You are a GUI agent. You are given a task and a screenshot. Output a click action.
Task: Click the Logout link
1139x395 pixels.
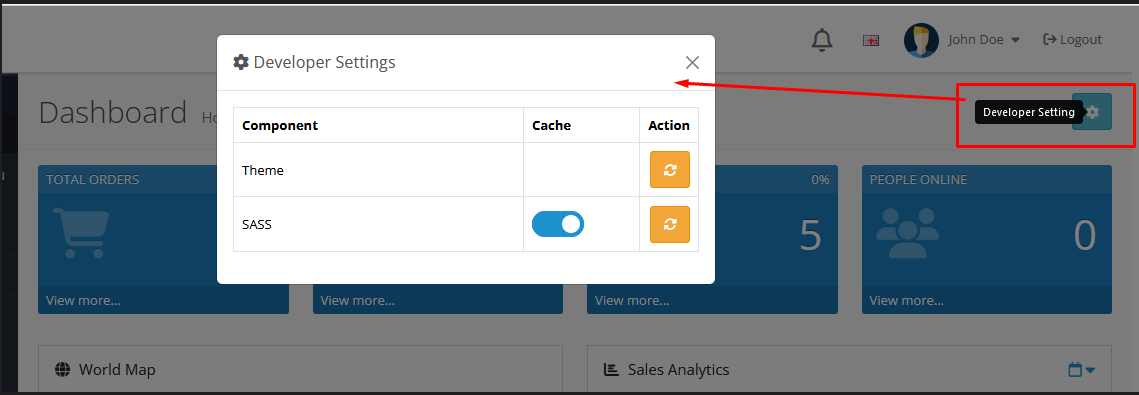tap(1072, 40)
